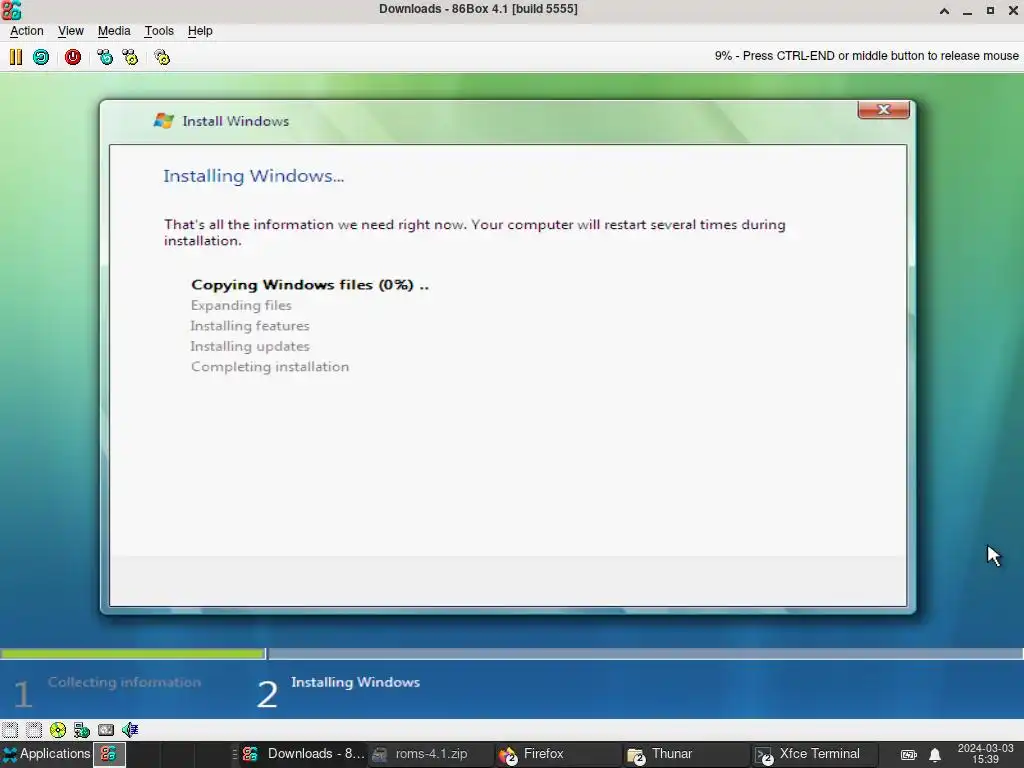Click the 'Installing Windows...' heading

[x=253, y=176]
